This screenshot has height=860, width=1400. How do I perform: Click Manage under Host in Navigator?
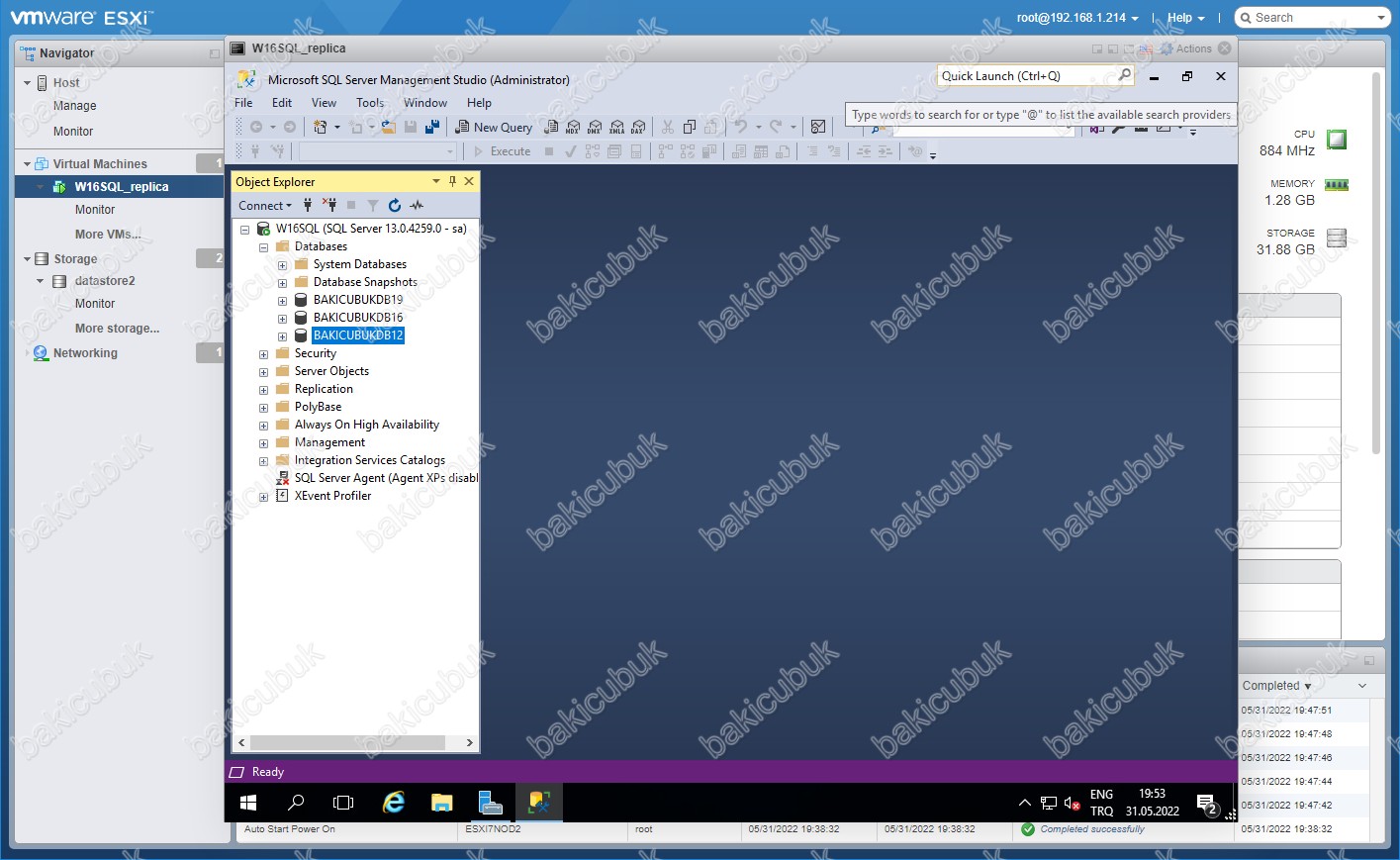tap(75, 106)
